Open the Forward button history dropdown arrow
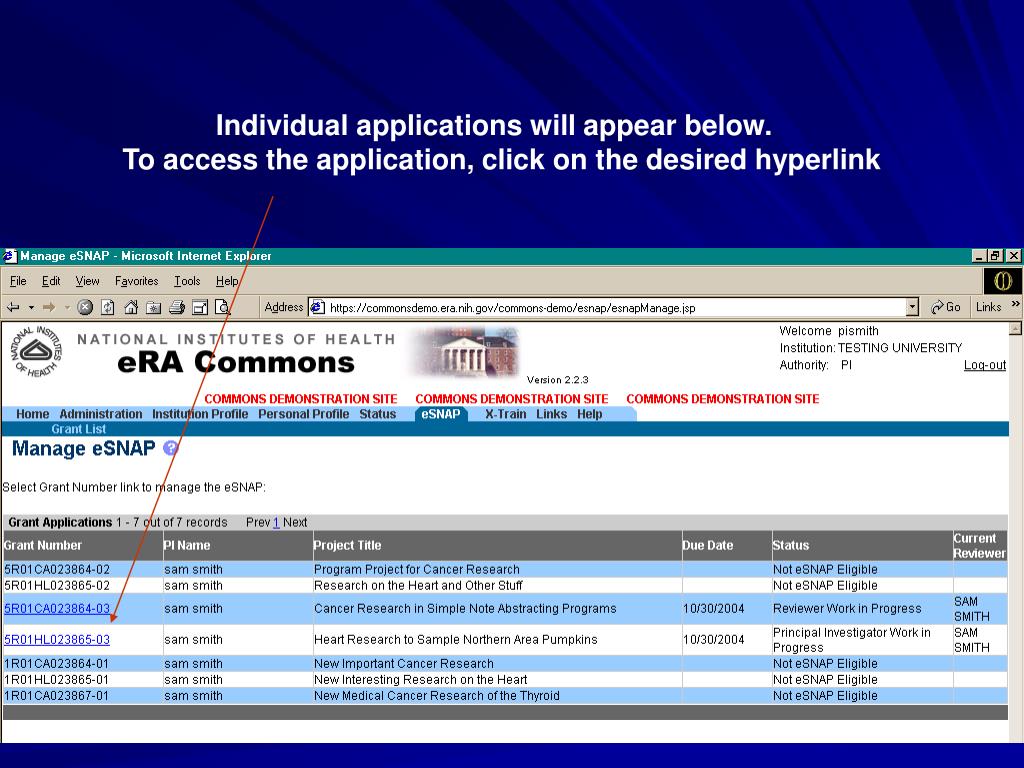 point(67,307)
